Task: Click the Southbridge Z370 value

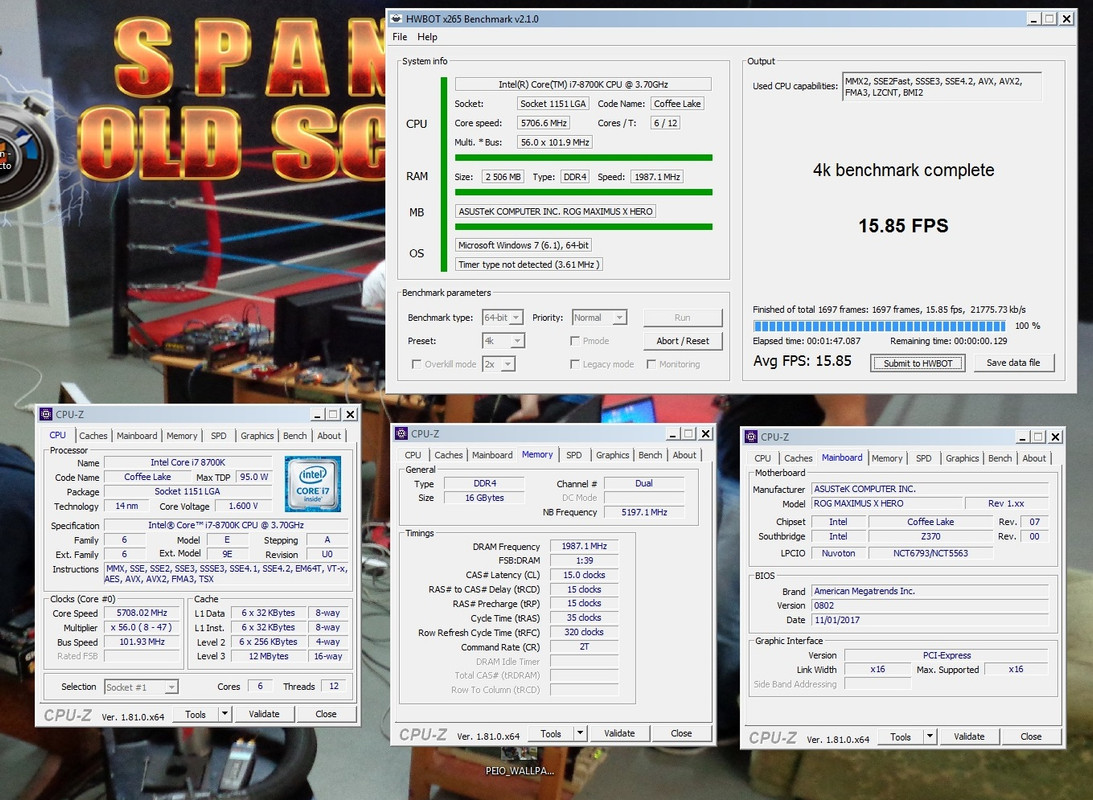Action: 930,537
